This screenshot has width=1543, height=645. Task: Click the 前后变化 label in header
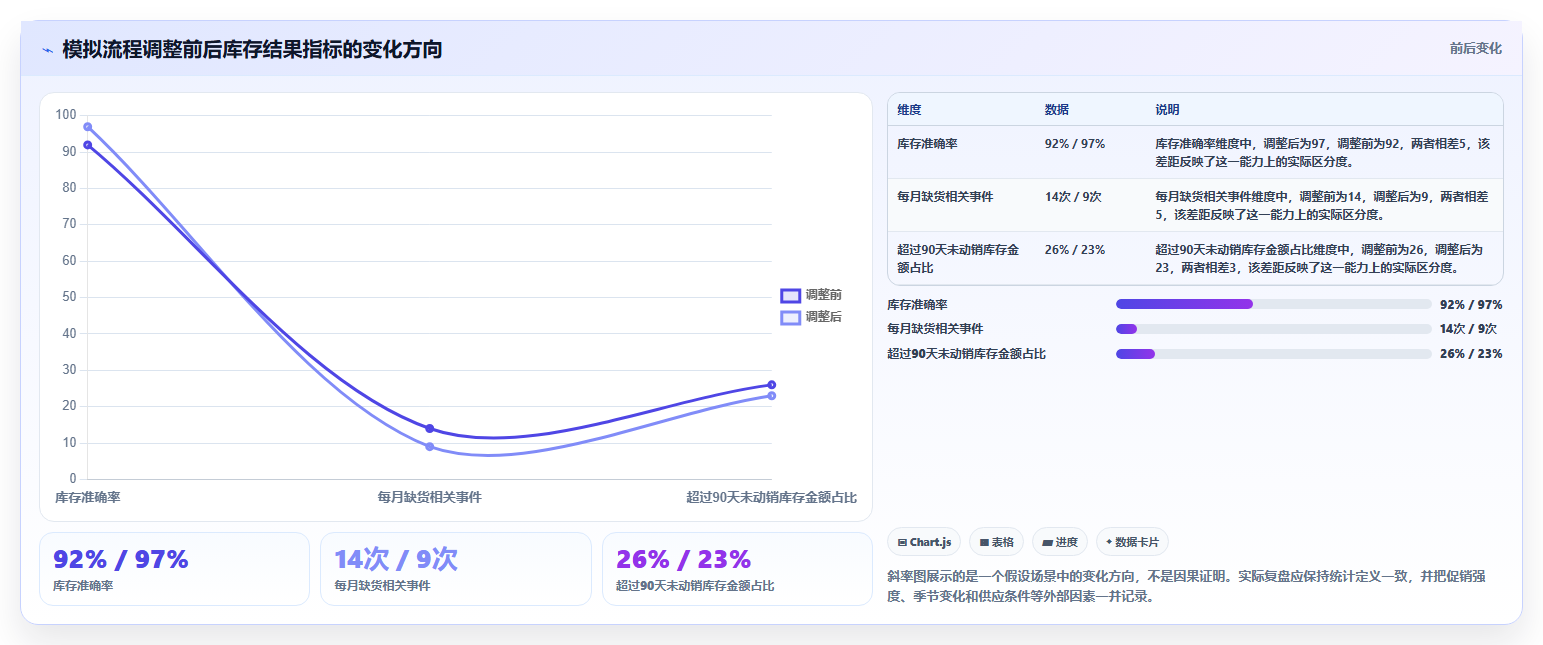(1475, 49)
